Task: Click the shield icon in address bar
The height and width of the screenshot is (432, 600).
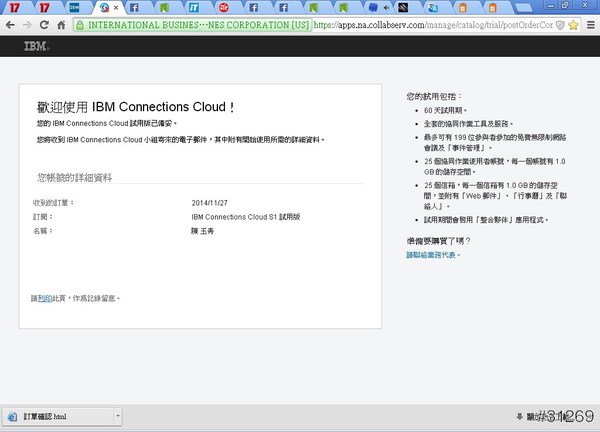Action: click(x=558, y=24)
